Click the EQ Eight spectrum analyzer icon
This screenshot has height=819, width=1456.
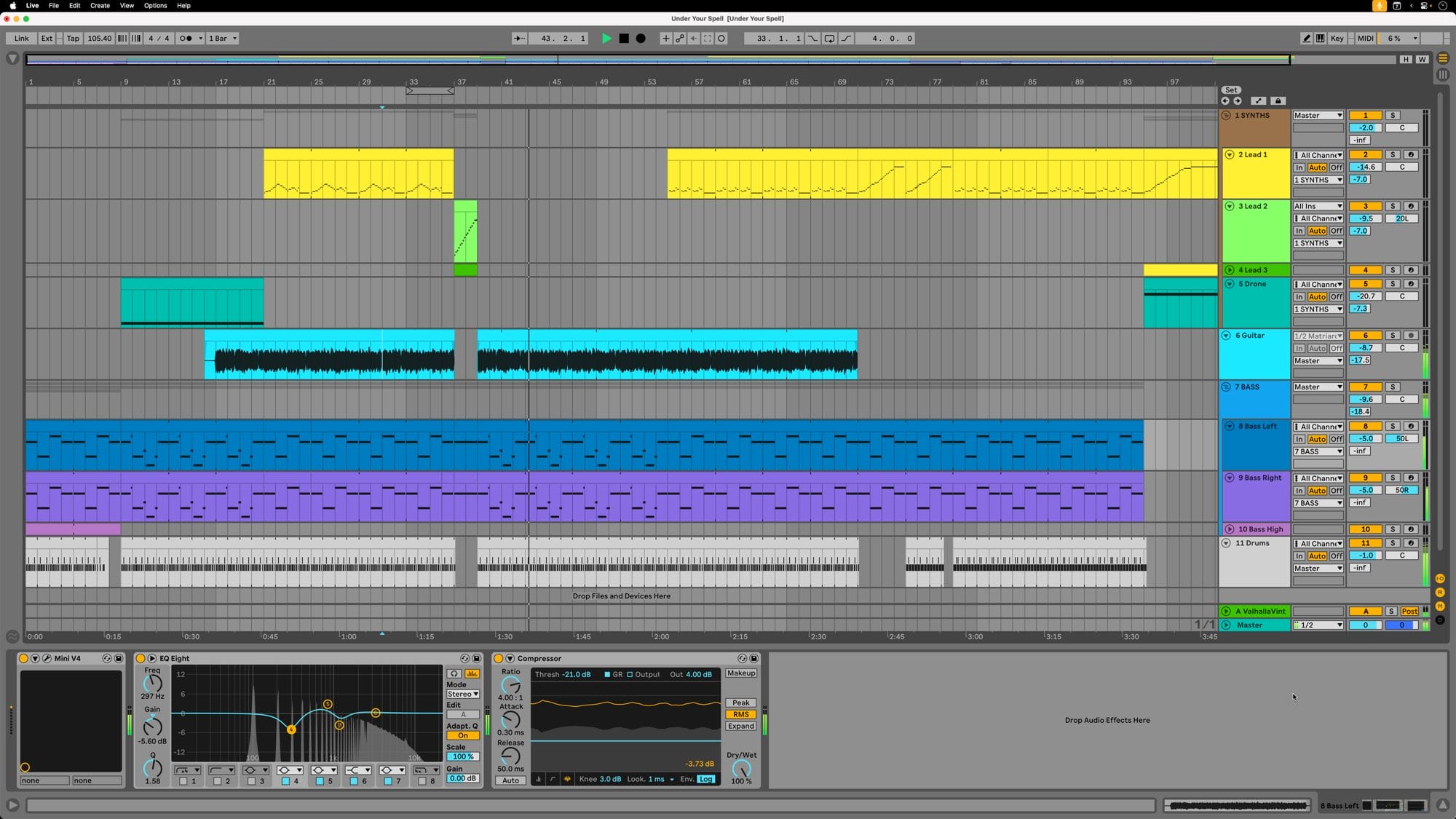coord(472,674)
